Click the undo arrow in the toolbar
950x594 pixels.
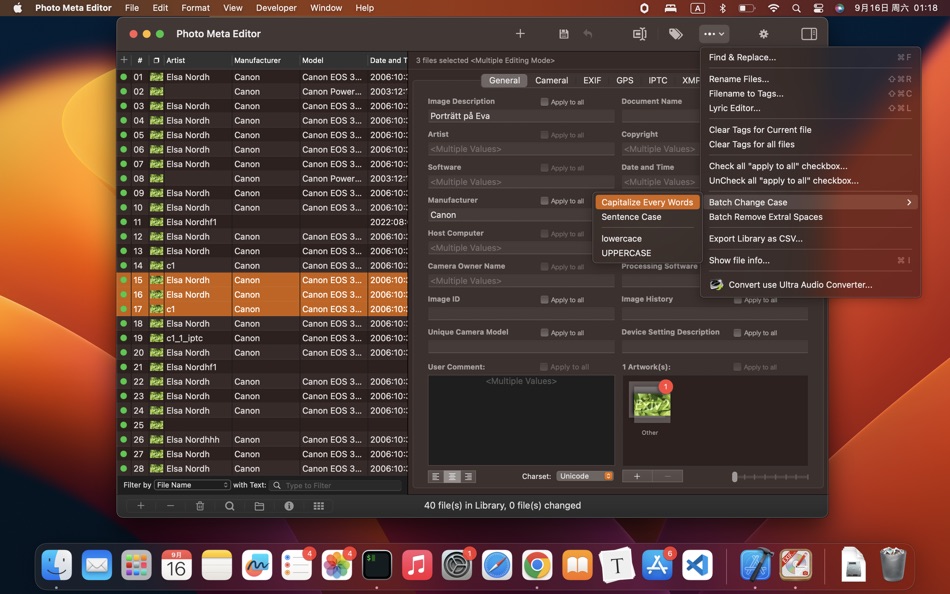click(588, 34)
